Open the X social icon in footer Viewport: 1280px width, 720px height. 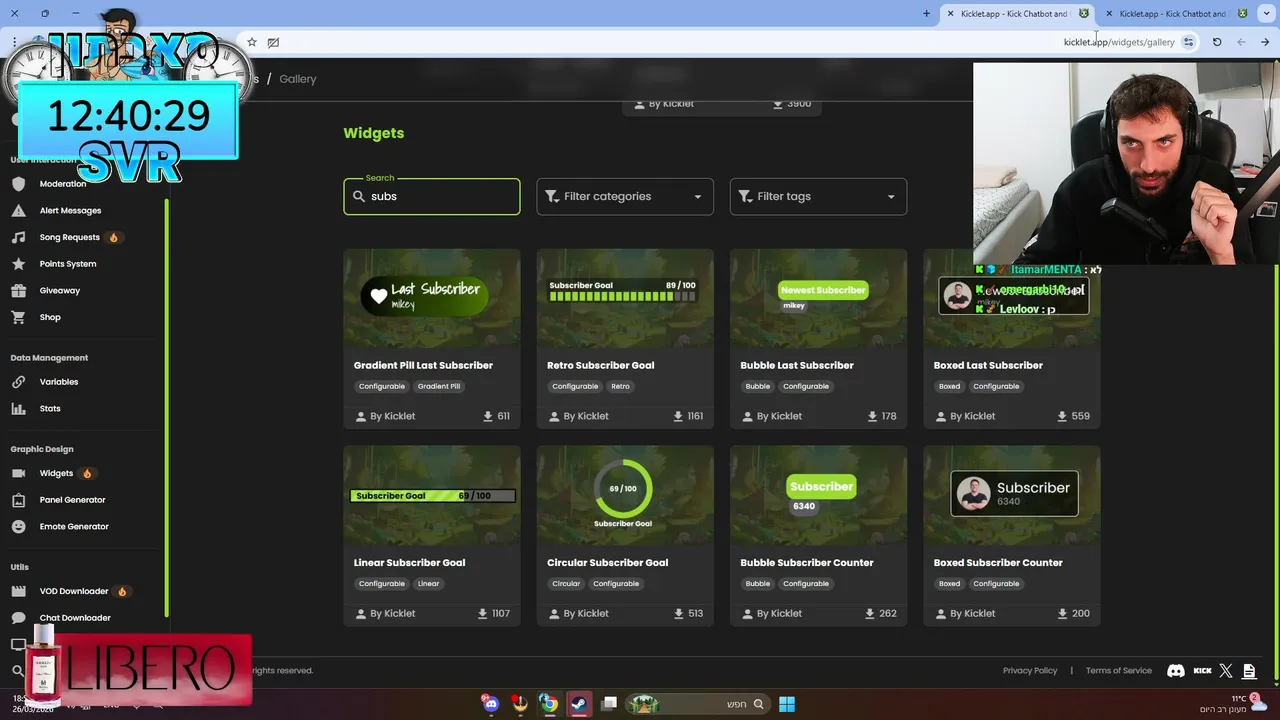[1226, 671]
